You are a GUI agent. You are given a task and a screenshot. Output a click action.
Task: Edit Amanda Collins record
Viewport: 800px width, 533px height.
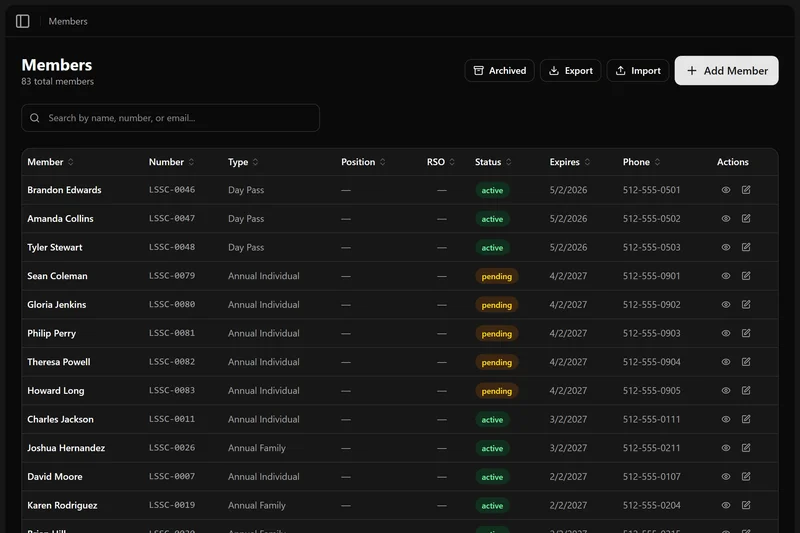click(x=746, y=218)
